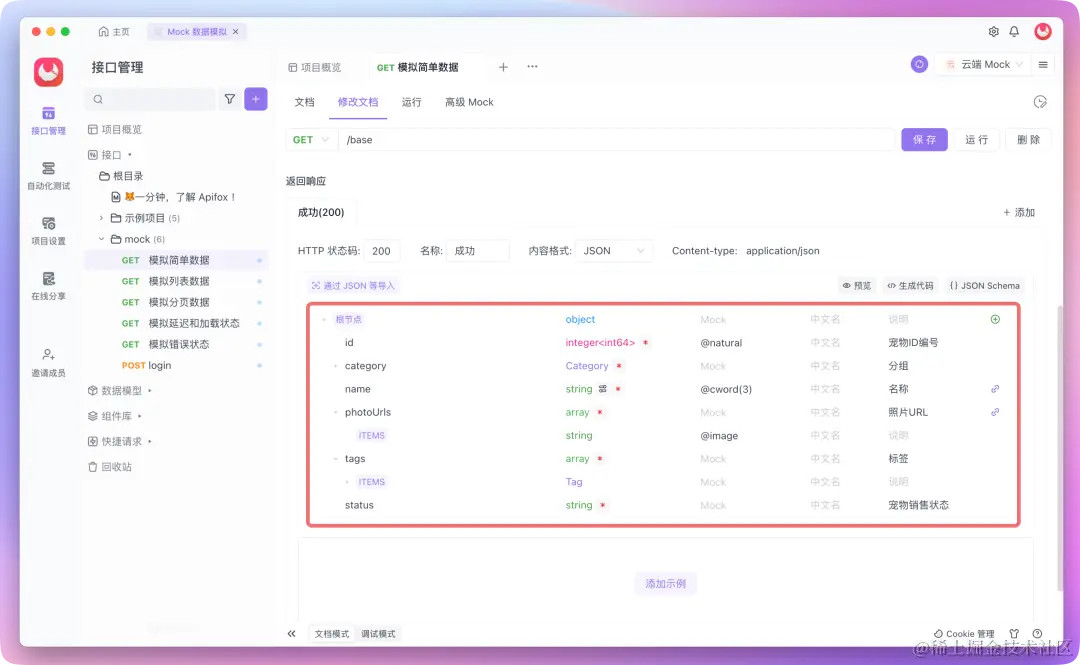Click the 预览 button
1080x665 pixels.
click(857, 285)
